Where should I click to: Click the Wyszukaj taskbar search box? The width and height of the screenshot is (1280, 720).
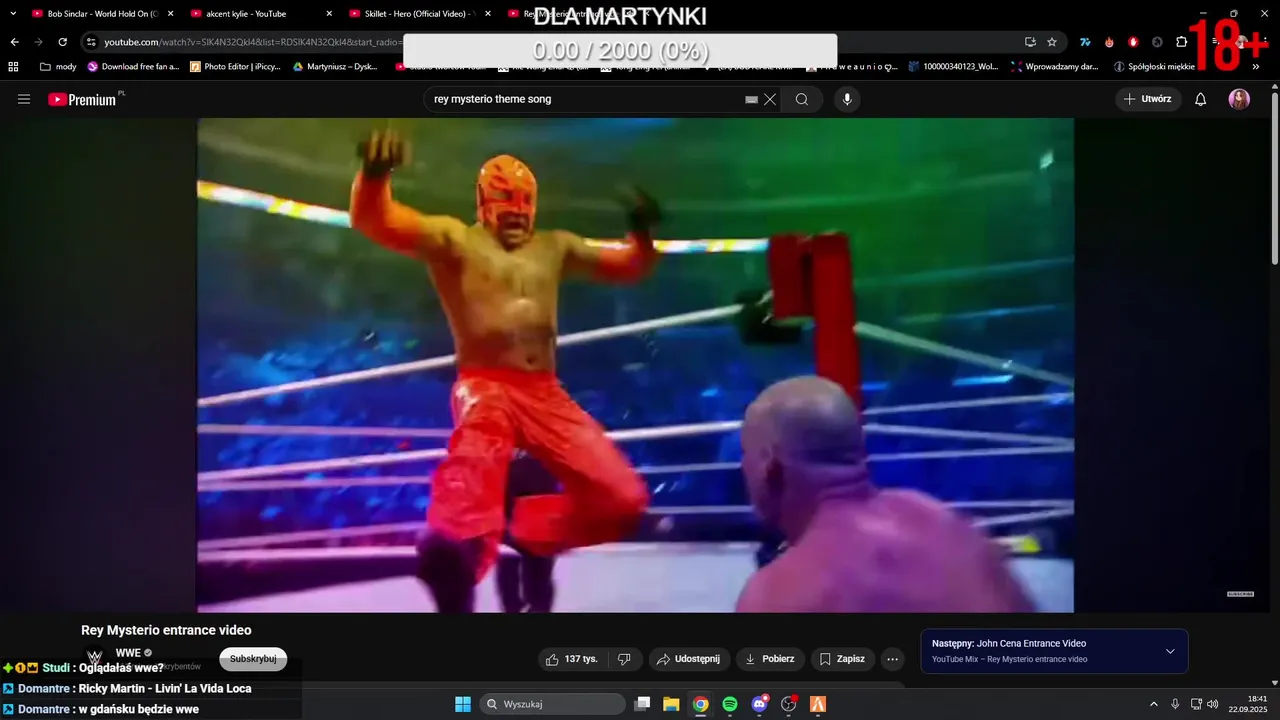pos(552,704)
